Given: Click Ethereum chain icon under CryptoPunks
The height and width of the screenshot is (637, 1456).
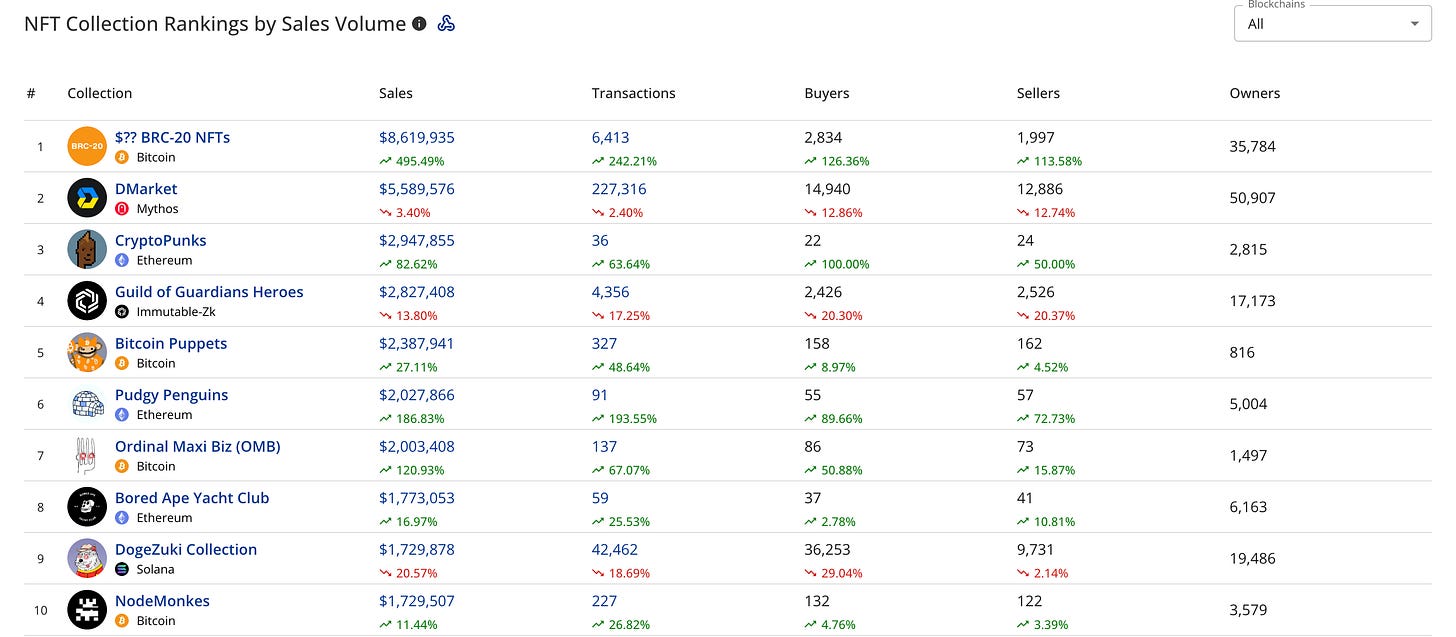Looking at the screenshot, I should 122,260.
